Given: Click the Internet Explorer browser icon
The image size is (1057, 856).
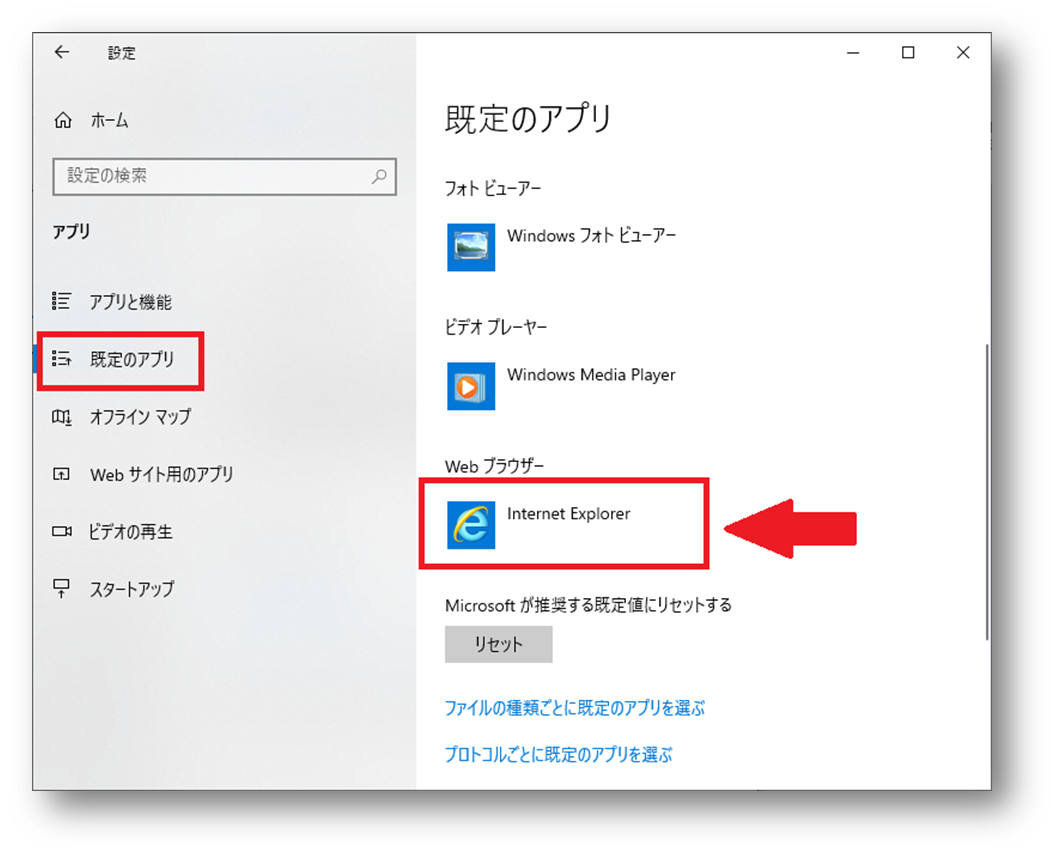Looking at the screenshot, I should pos(471,525).
